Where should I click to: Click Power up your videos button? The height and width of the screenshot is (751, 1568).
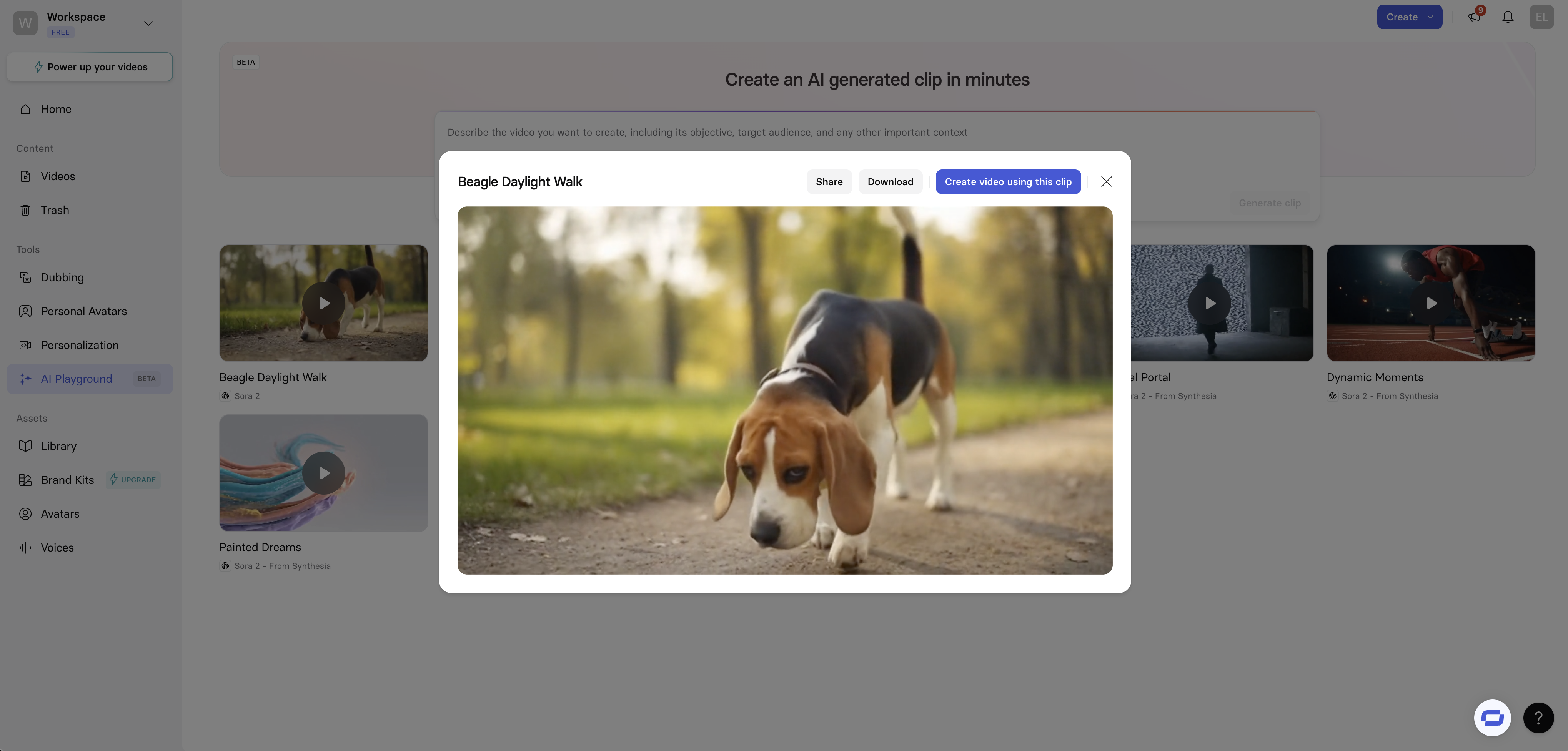(x=90, y=67)
